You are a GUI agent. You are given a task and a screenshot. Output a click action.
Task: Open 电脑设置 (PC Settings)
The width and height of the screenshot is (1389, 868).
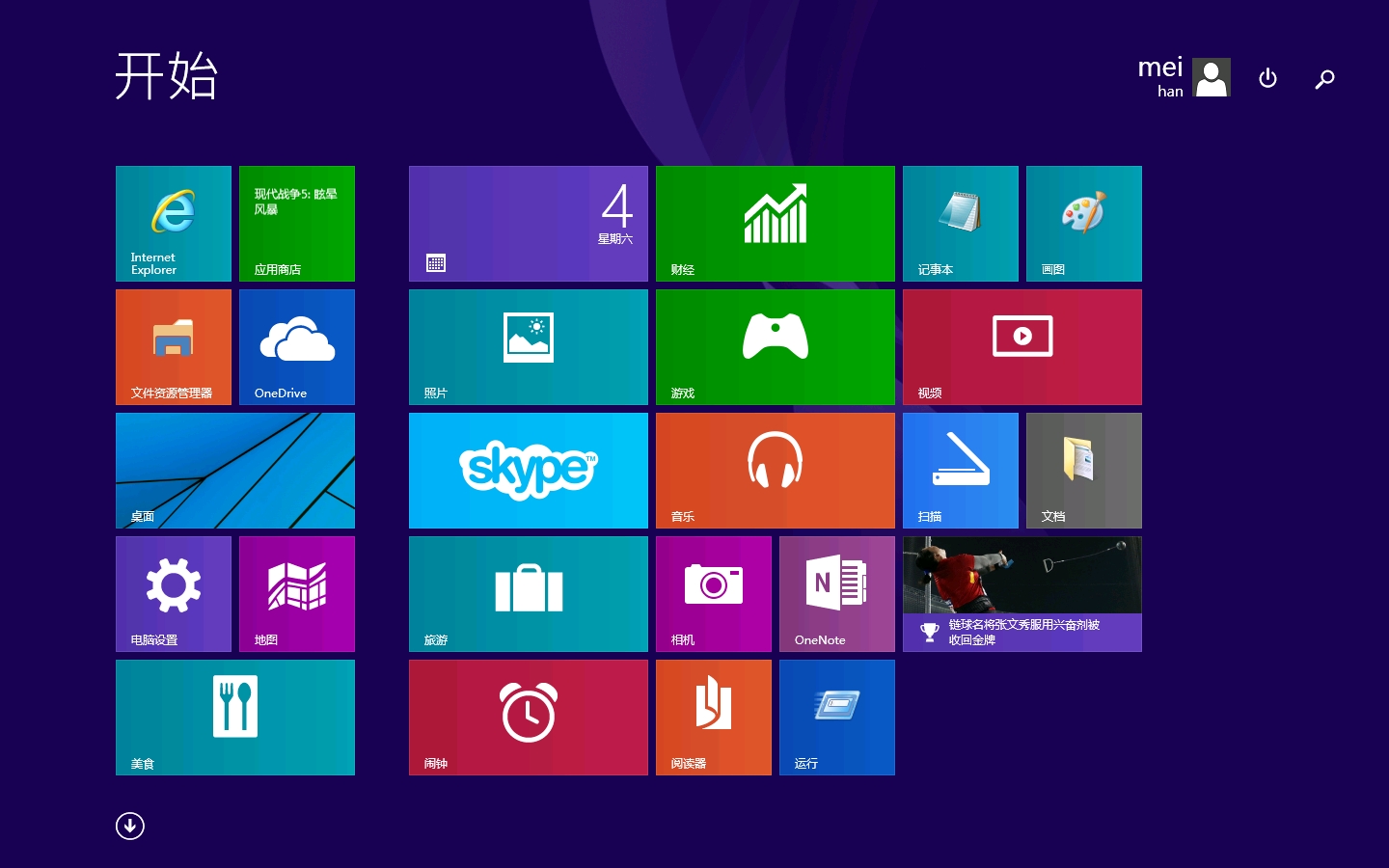click(173, 593)
